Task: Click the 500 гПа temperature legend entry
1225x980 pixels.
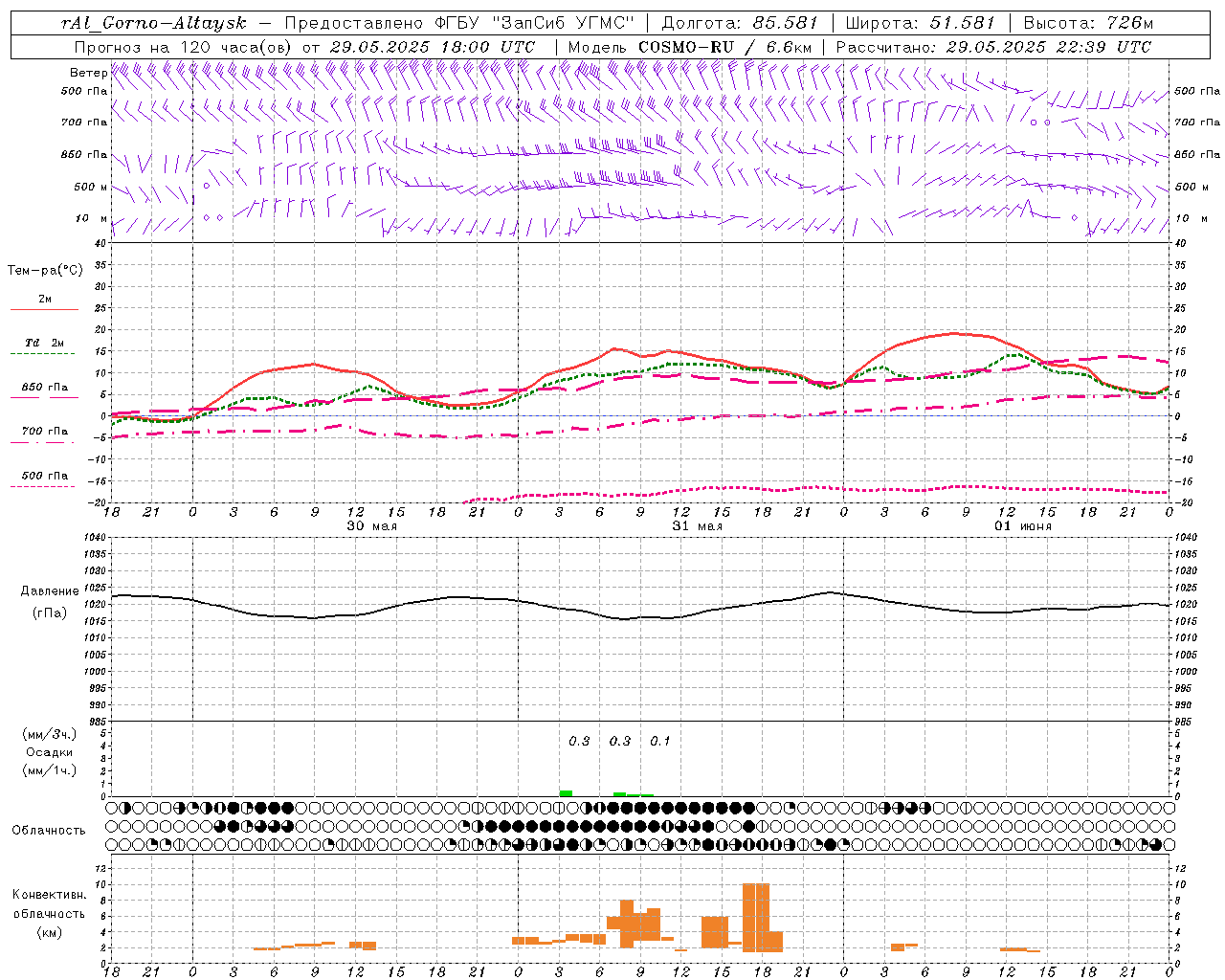Action: pos(44,479)
